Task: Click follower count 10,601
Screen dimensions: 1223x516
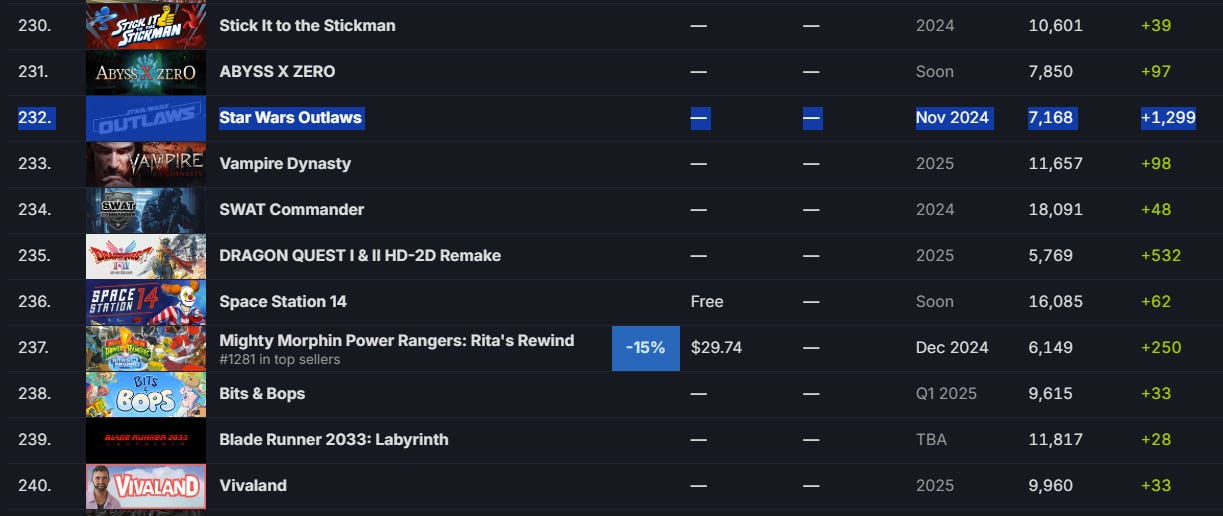Action: pos(1056,26)
